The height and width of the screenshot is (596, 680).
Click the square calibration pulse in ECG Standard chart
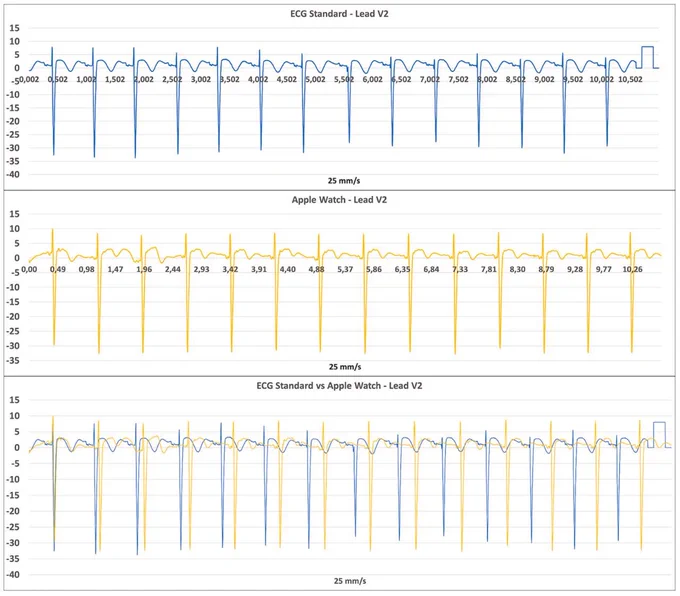tap(647, 57)
